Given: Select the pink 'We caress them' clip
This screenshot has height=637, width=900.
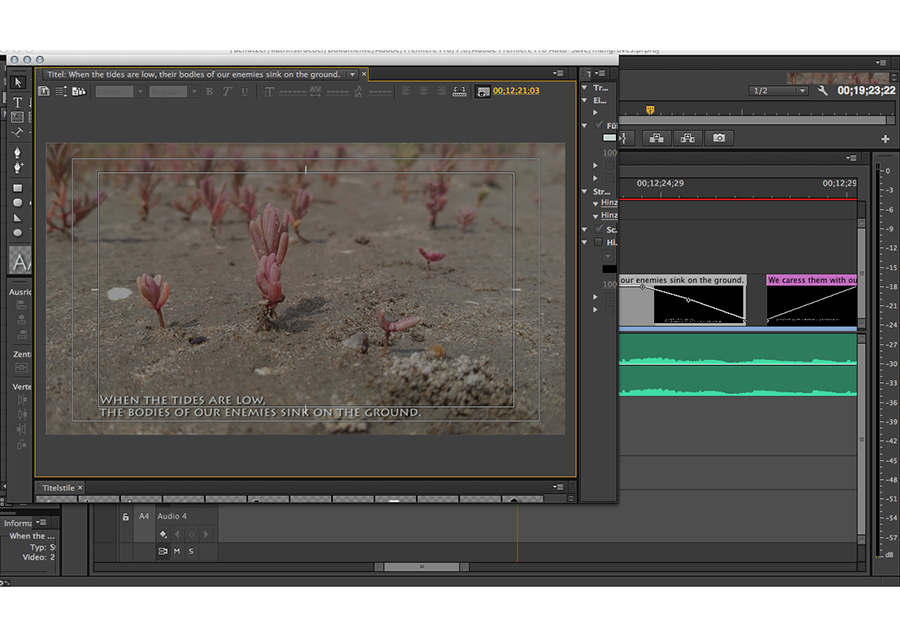Looking at the screenshot, I should (811, 280).
